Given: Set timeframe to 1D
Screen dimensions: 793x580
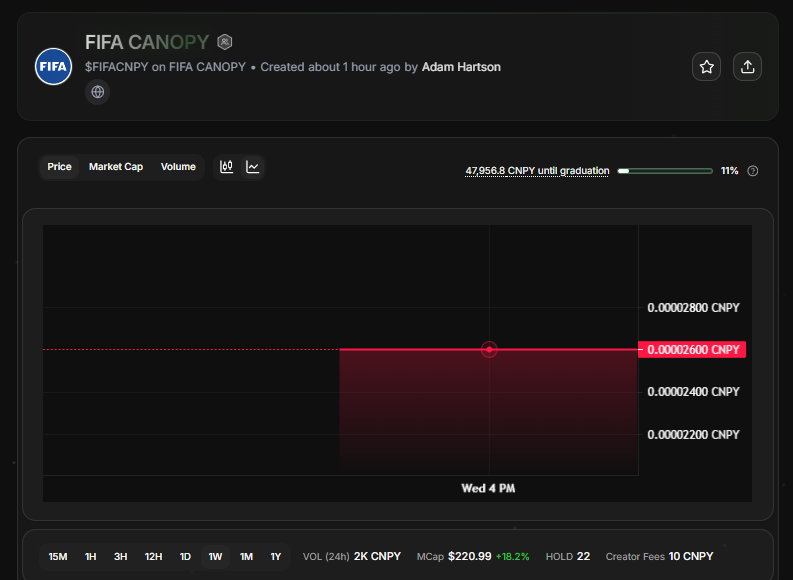Looking at the screenshot, I should tap(185, 557).
